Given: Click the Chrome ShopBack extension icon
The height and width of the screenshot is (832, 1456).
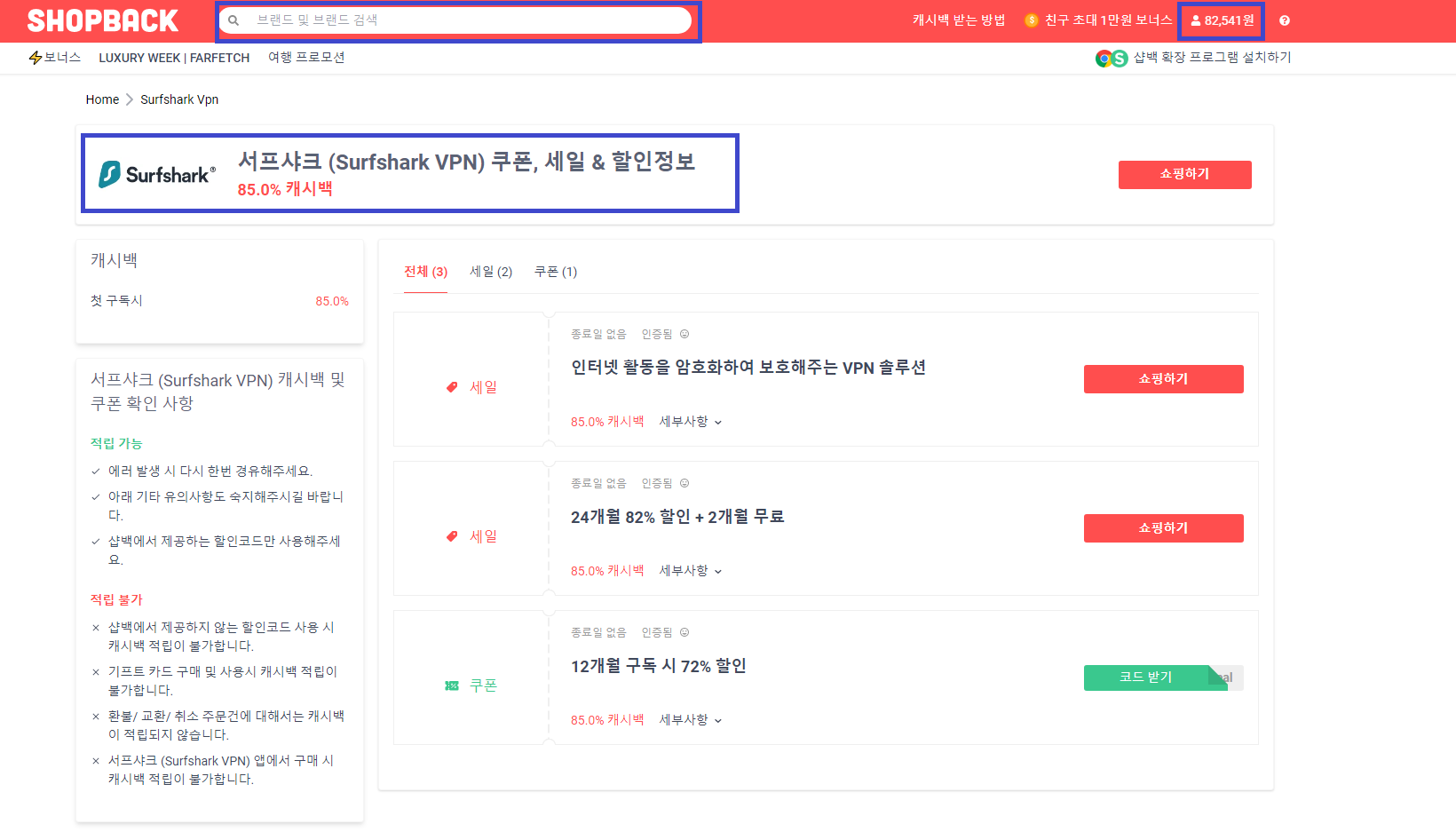Looking at the screenshot, I should (1112, 59).
